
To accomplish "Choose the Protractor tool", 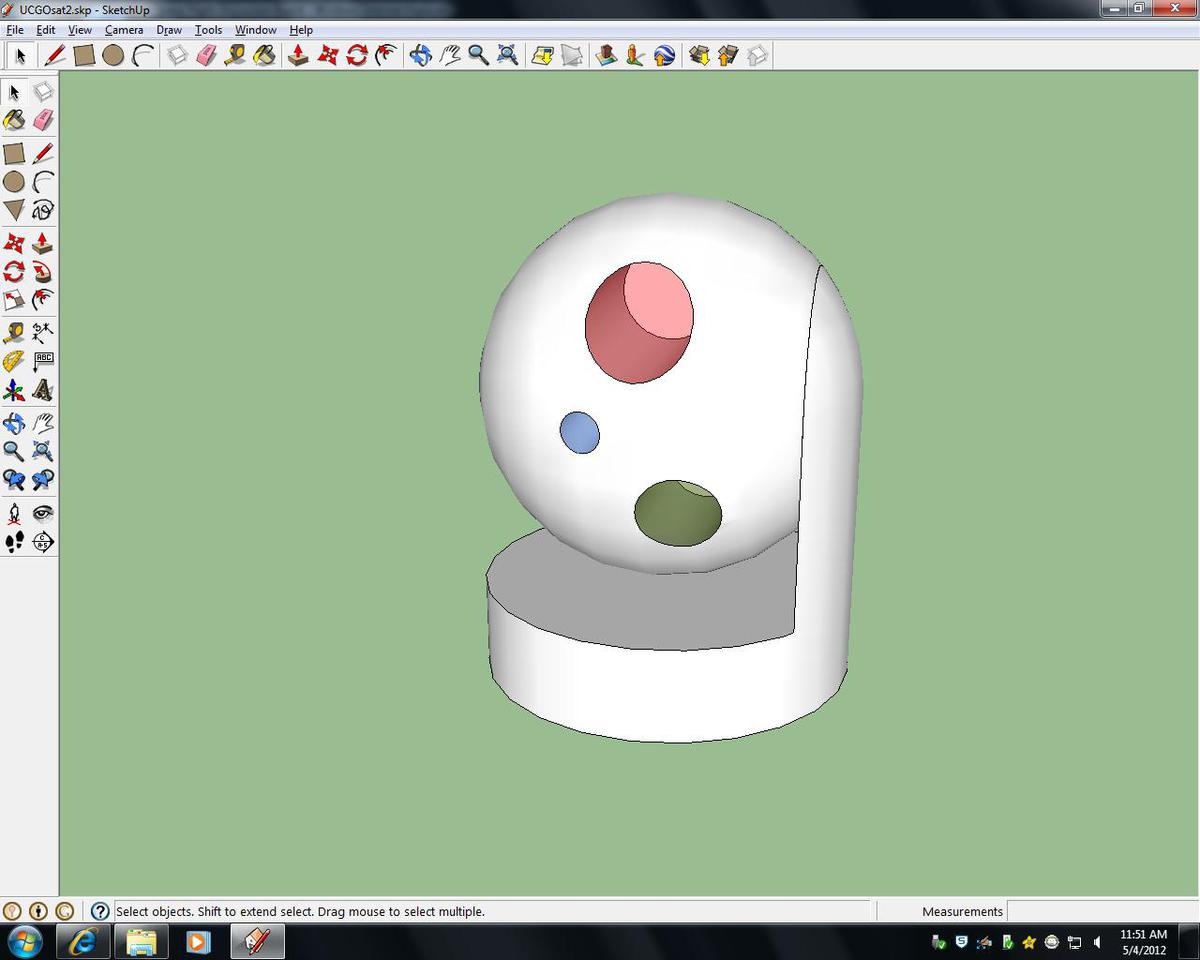I will tap(14, 361).
